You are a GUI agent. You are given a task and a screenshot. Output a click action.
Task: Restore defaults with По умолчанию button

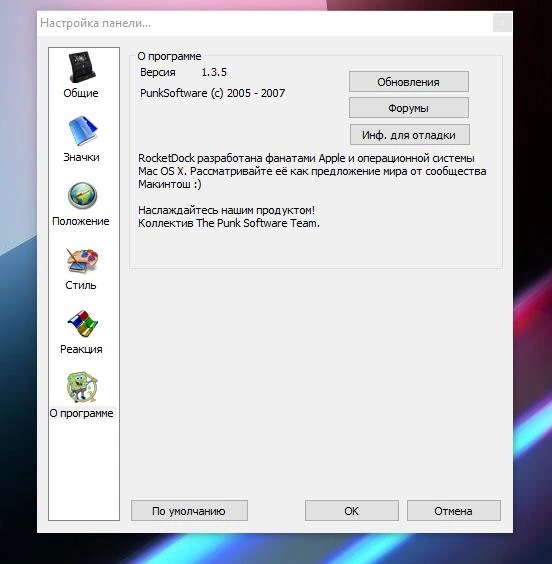(189, 510)
